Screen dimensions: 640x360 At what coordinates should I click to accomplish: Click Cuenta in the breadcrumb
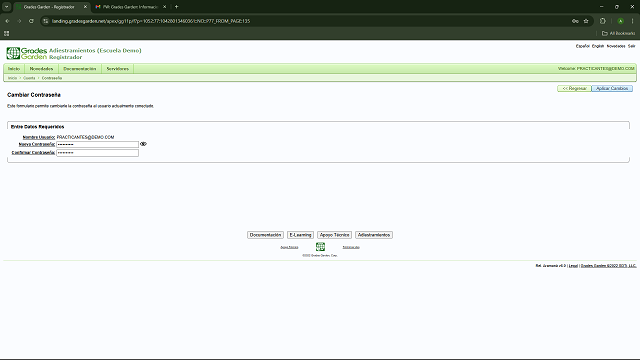pyautogui.click(x=29, y=78)
